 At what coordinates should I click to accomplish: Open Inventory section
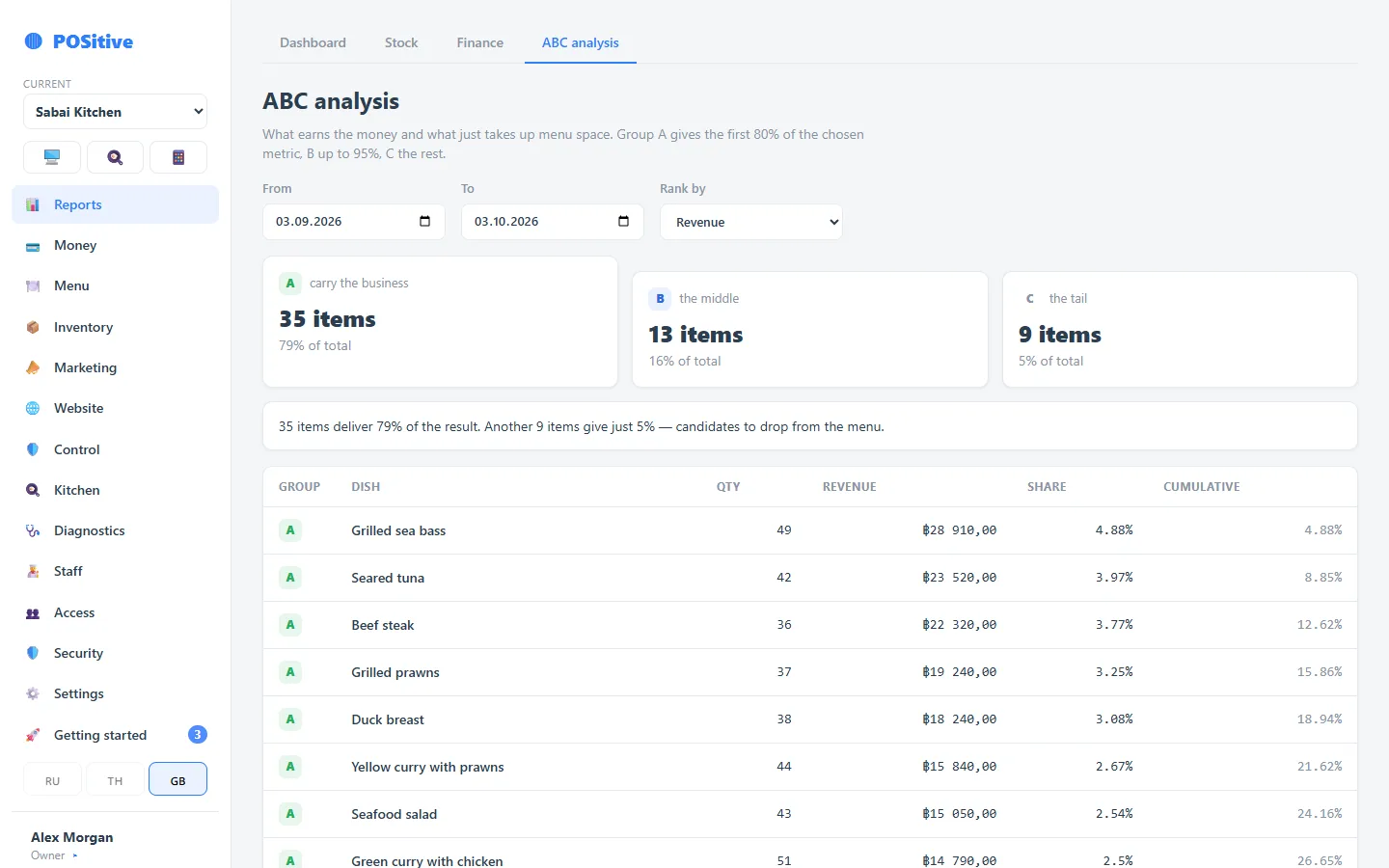click(x=115, y=327)
